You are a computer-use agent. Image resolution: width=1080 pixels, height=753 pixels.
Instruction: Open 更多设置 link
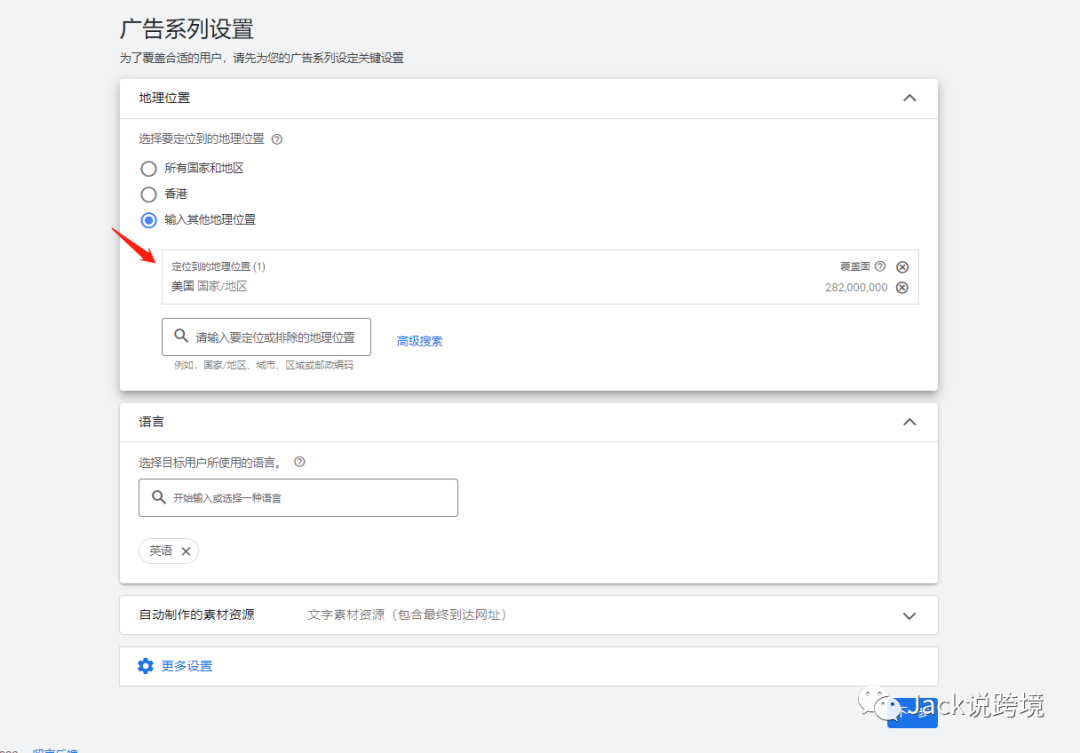click(x=187, y=666)
